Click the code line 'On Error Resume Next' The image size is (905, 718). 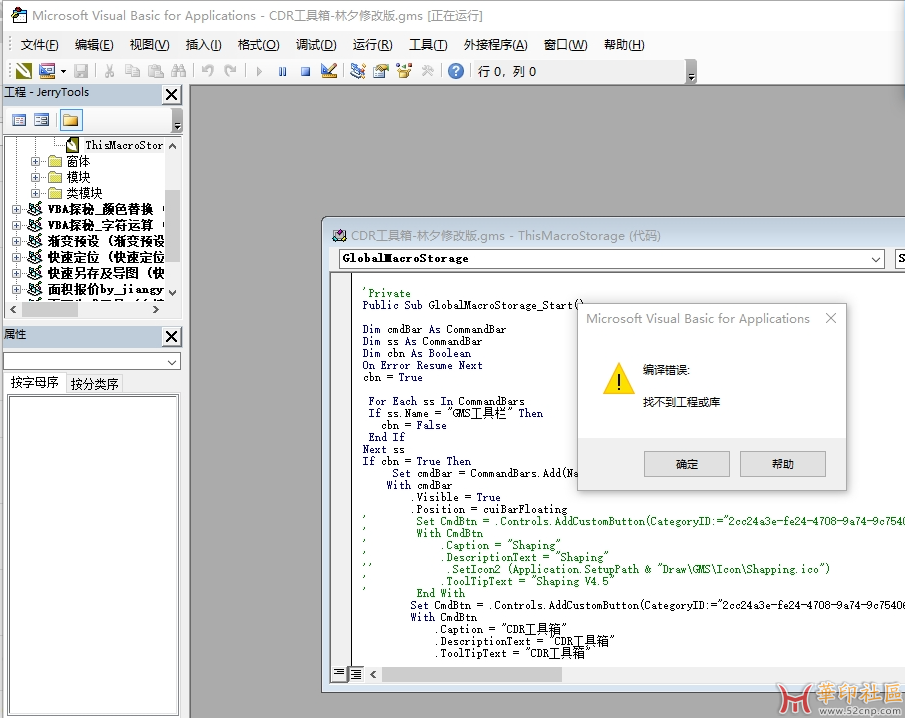[x=422, y=365]
